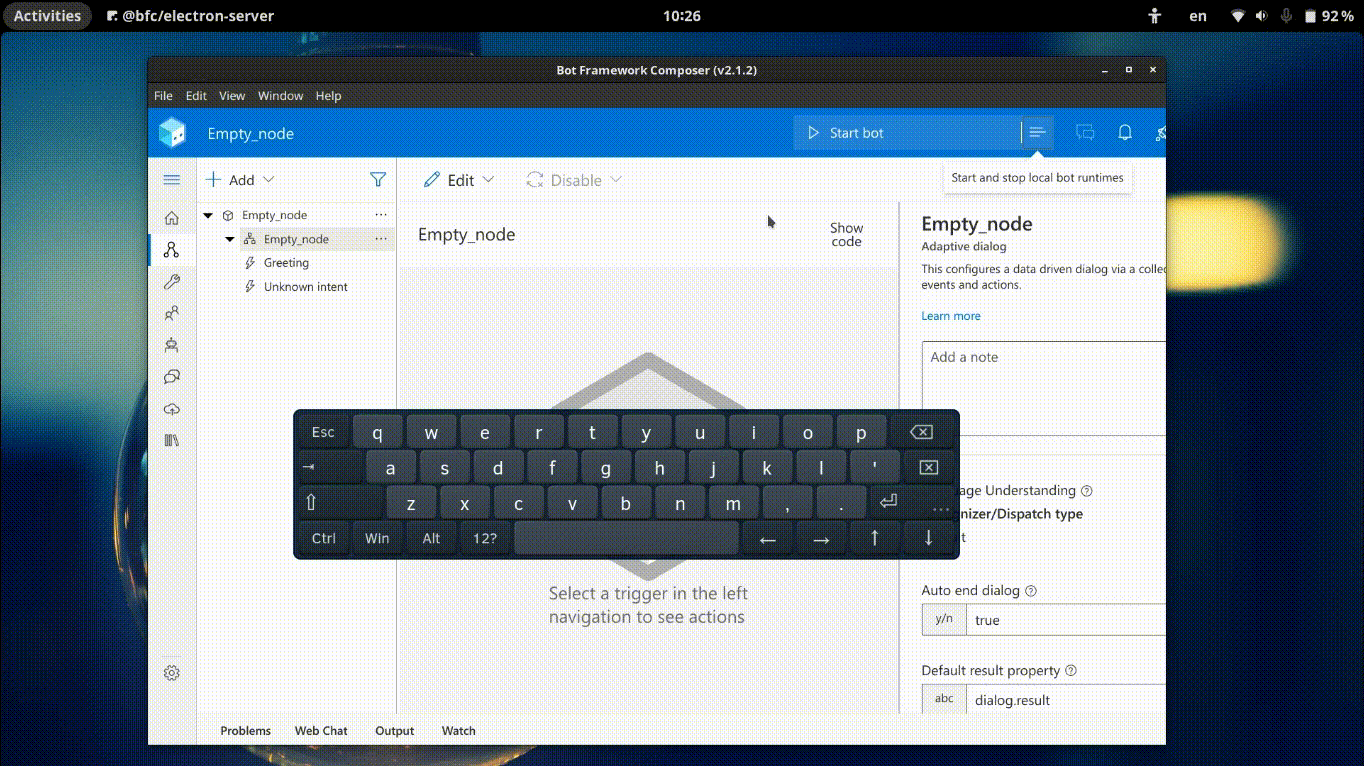This screenshot has height=766, width=1364.
Task: Open the Package manager books icon
Action: 171,440
